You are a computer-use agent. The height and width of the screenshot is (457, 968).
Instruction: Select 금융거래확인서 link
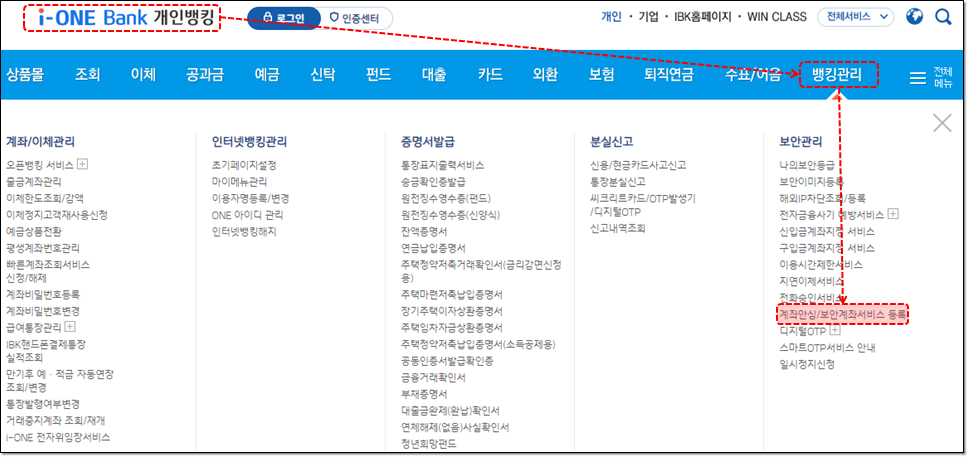coord(433,377)
